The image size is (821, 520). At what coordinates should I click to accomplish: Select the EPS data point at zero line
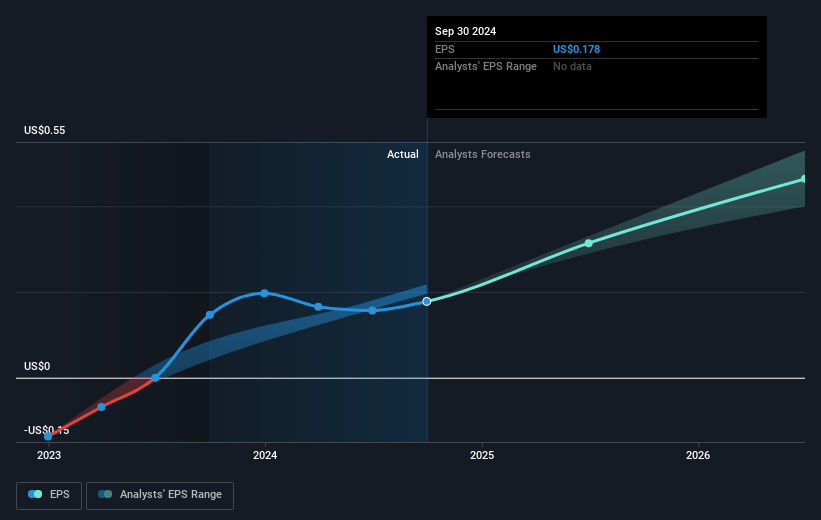(155, 378)
